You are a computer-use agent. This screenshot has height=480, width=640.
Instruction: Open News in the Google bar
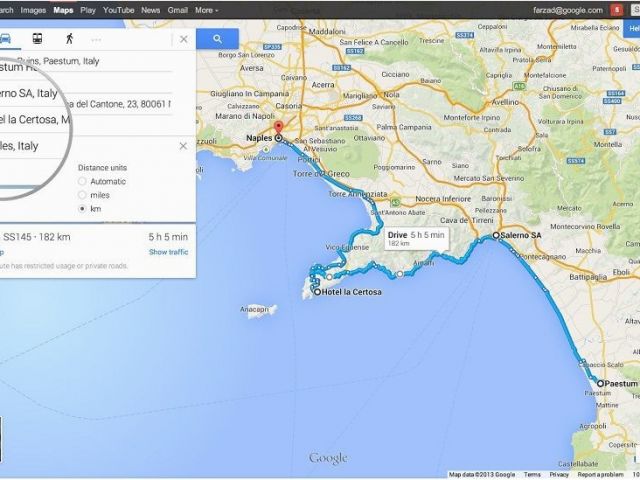pos(151,10)
